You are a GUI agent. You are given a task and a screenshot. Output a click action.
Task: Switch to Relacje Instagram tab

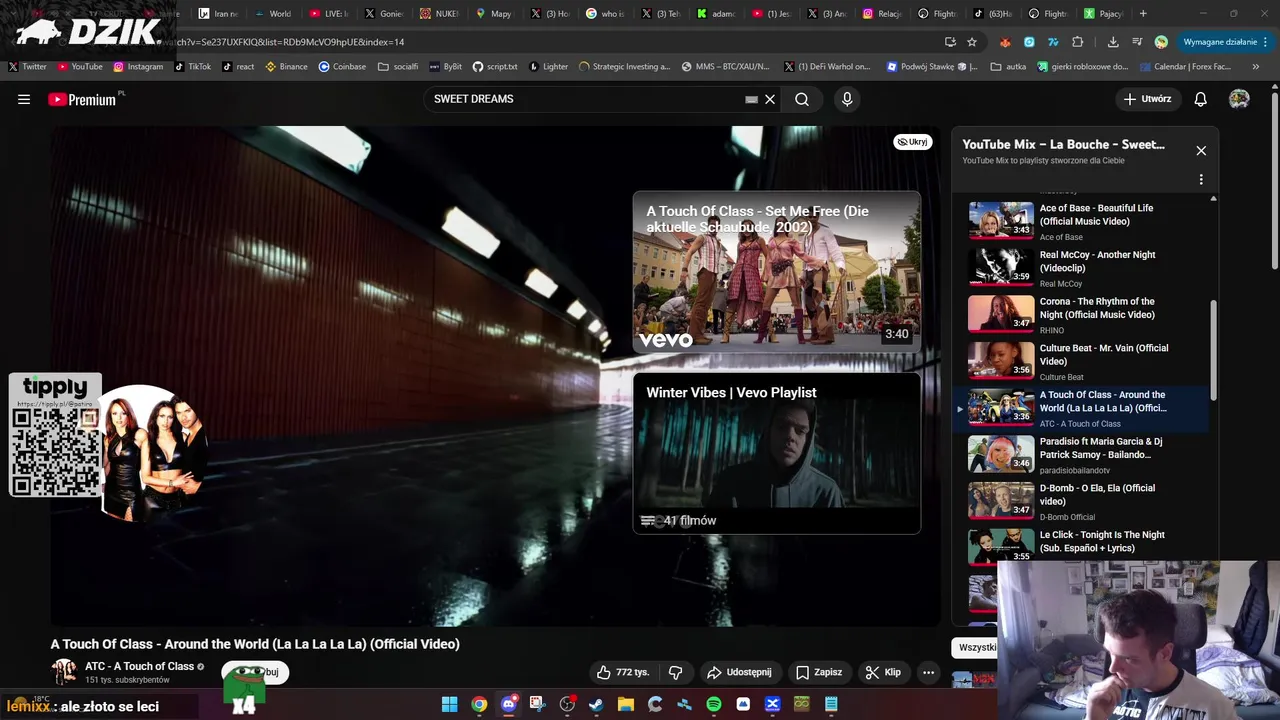click(882, 14)
